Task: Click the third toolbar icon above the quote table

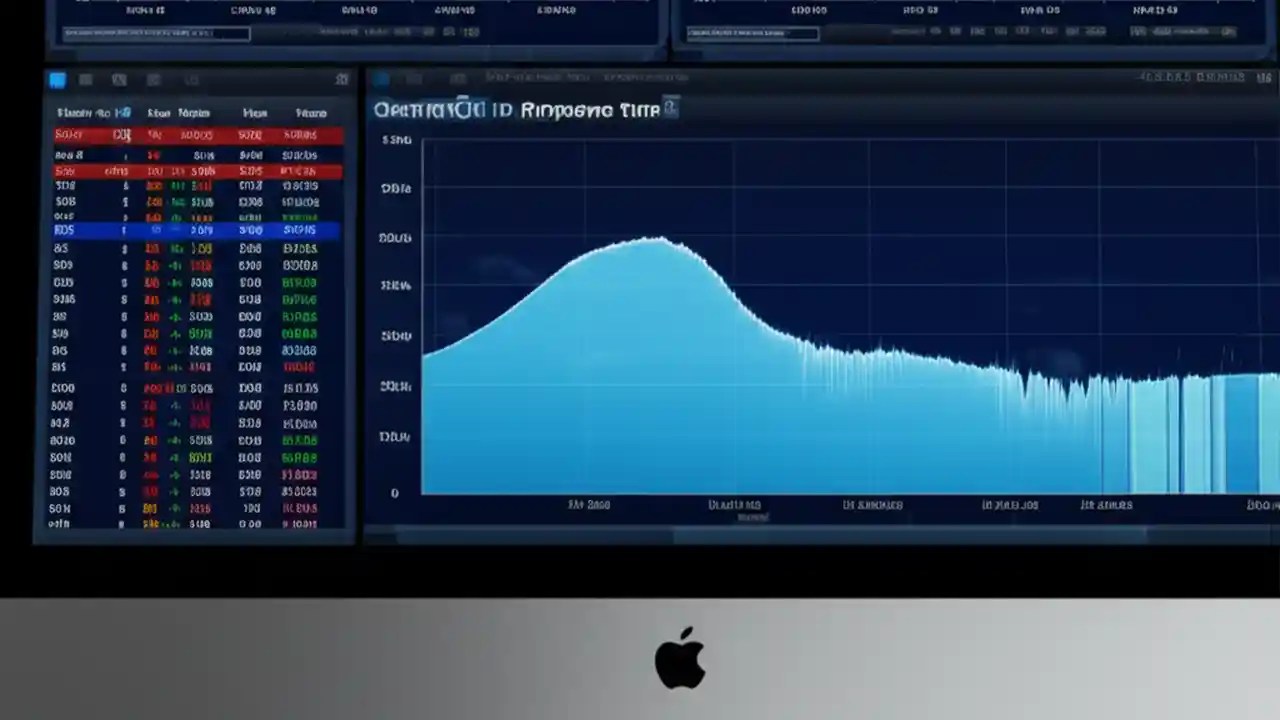Action: (x=120, y=80)
